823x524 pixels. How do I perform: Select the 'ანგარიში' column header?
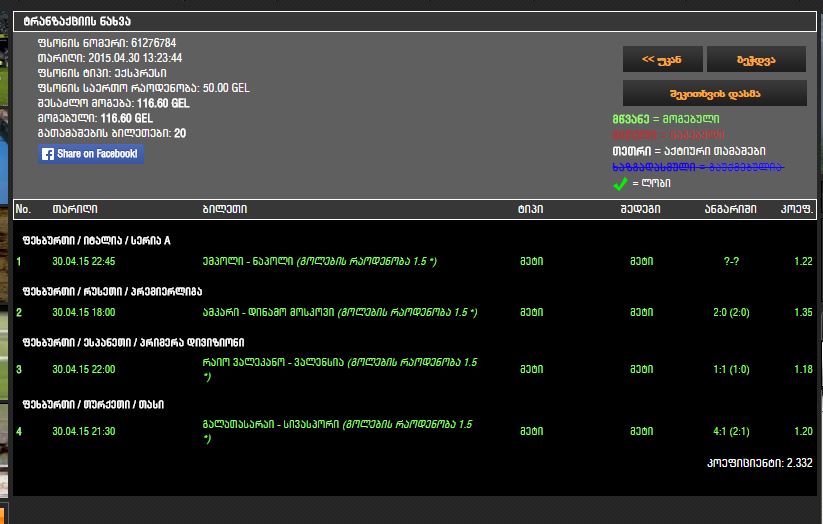731,209
